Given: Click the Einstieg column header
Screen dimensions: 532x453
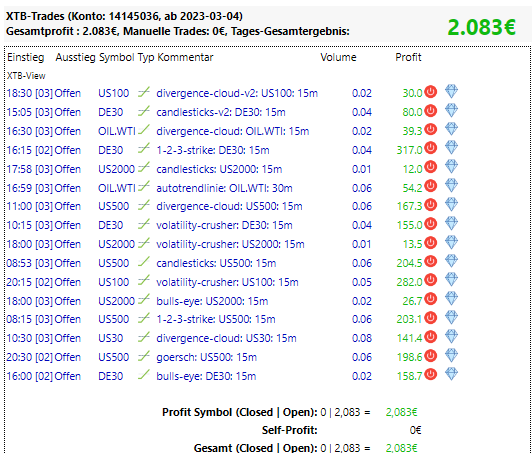Looking at the screenshot, I should (26, 57).
